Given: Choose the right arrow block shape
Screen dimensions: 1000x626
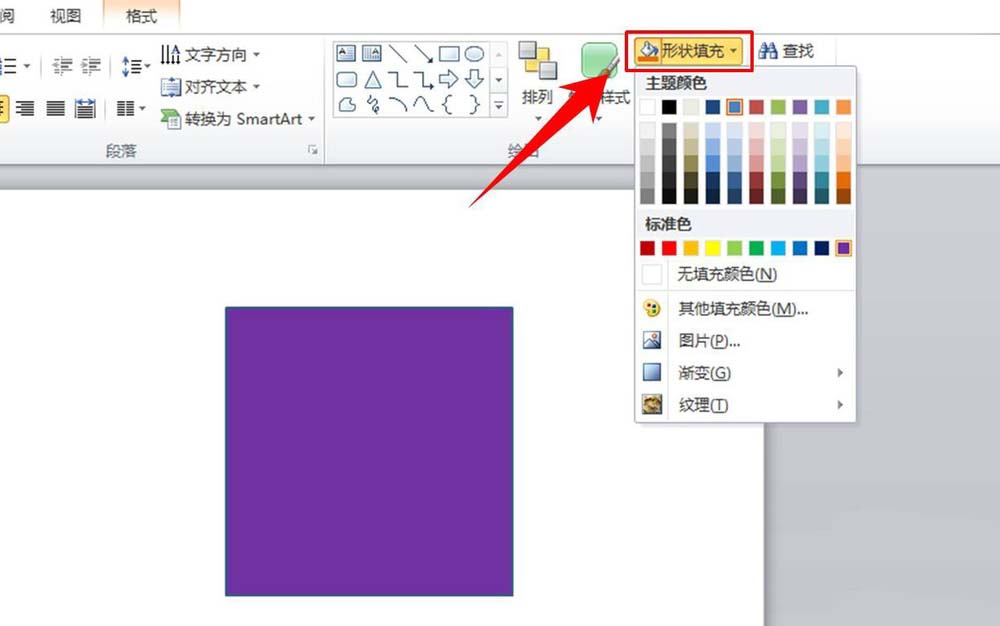Looking at the screenshot, I should point(449,79).
